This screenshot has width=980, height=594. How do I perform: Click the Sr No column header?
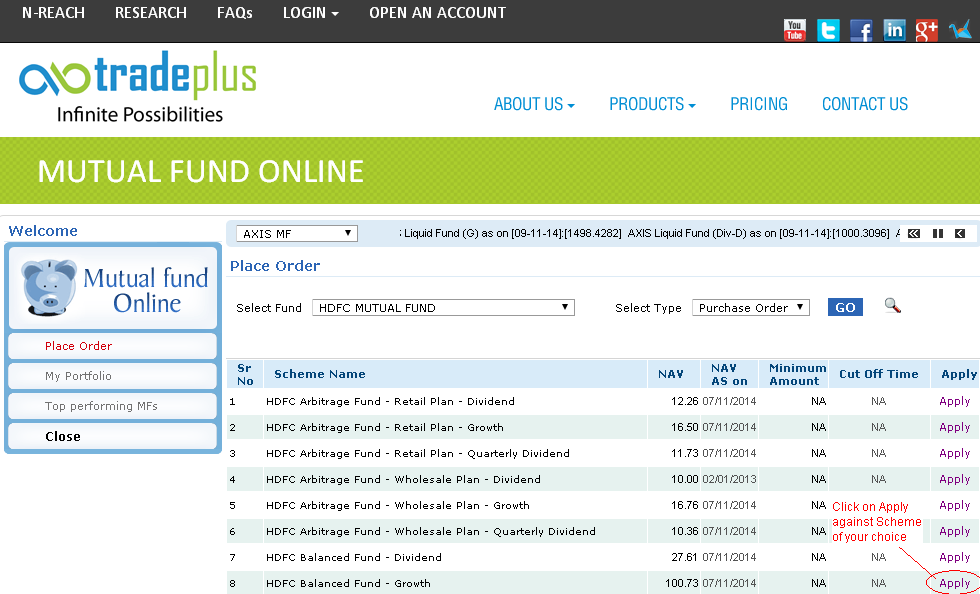click(245, 374)
